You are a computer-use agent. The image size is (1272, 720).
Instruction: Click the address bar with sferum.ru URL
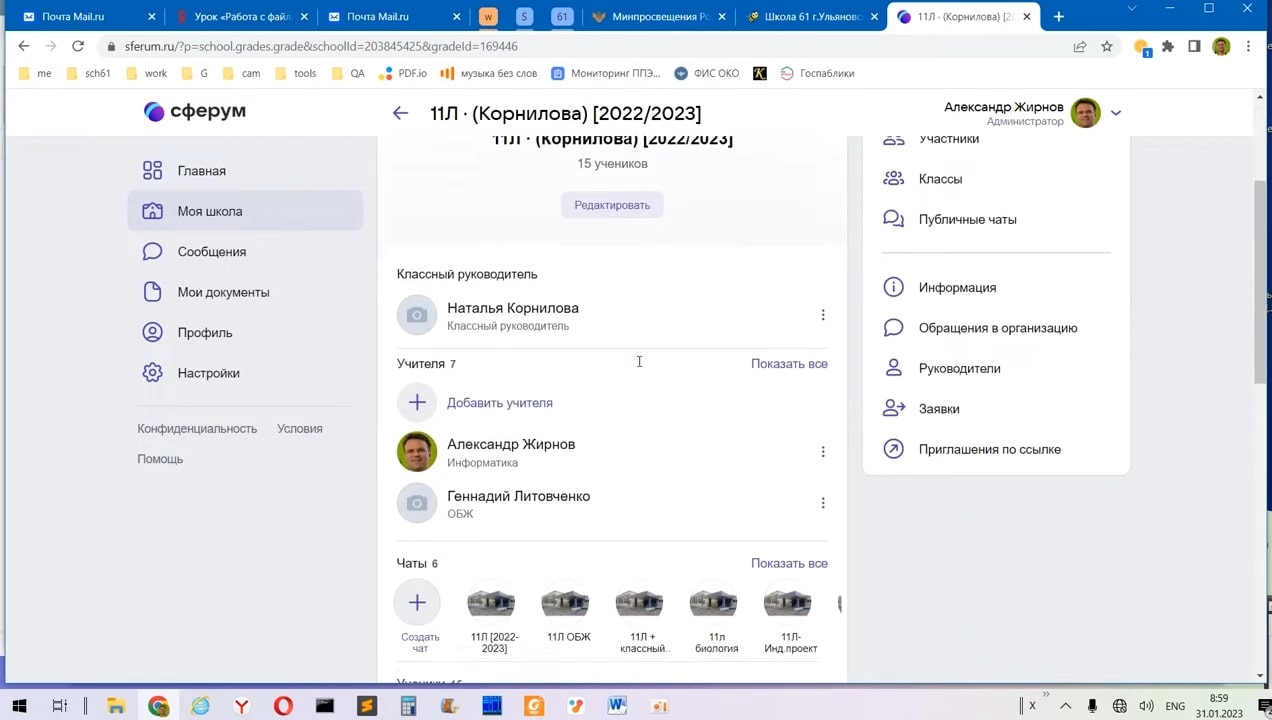coord(590,46)
